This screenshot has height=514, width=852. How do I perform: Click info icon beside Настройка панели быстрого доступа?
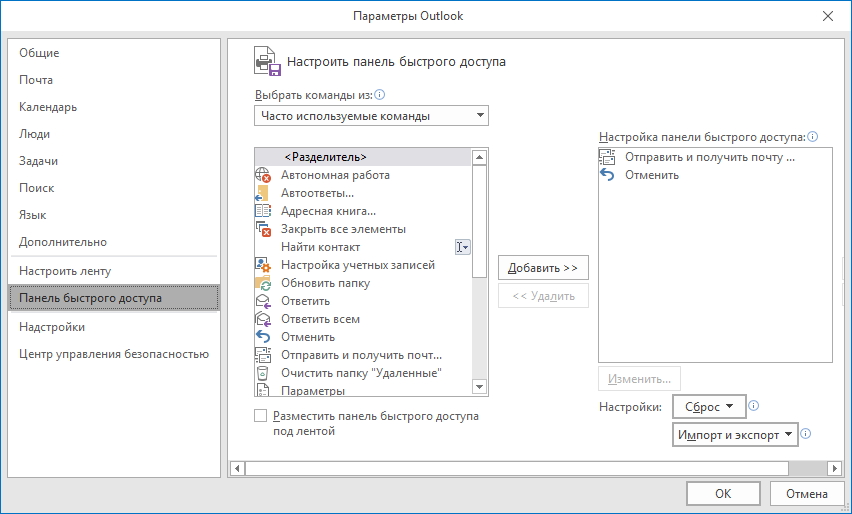812,136
